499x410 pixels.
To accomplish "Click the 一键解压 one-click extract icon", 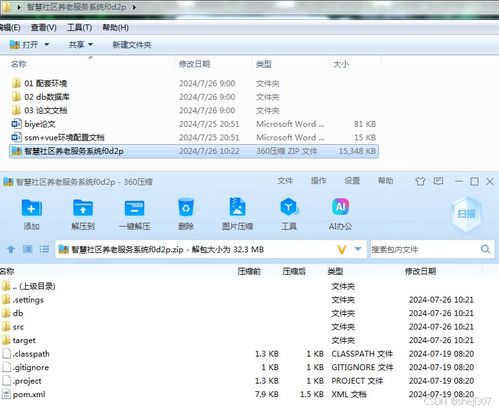I will (x=134, y=208).
